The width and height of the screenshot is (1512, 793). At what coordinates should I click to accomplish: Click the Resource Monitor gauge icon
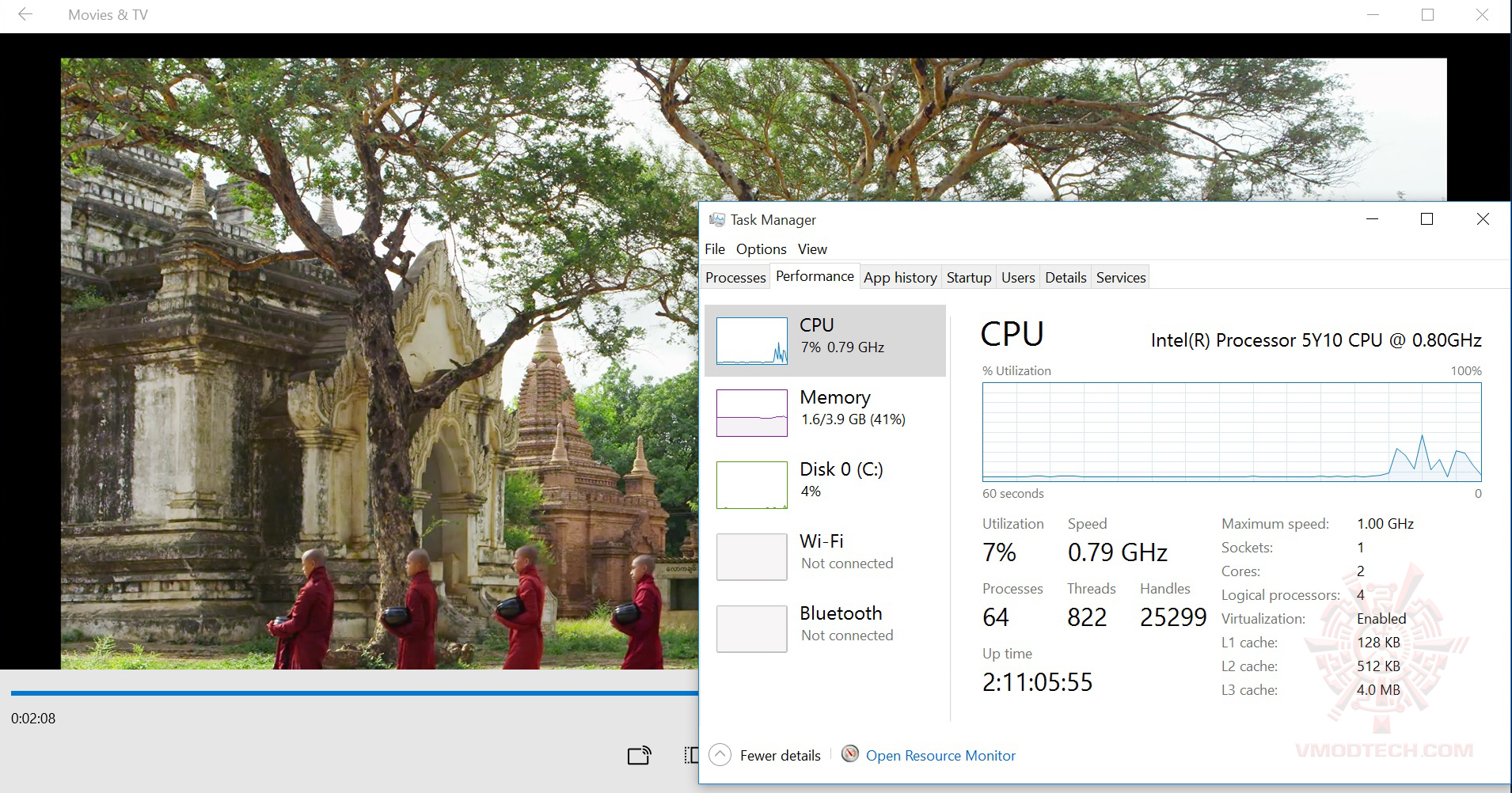click(x=850, y=754)
